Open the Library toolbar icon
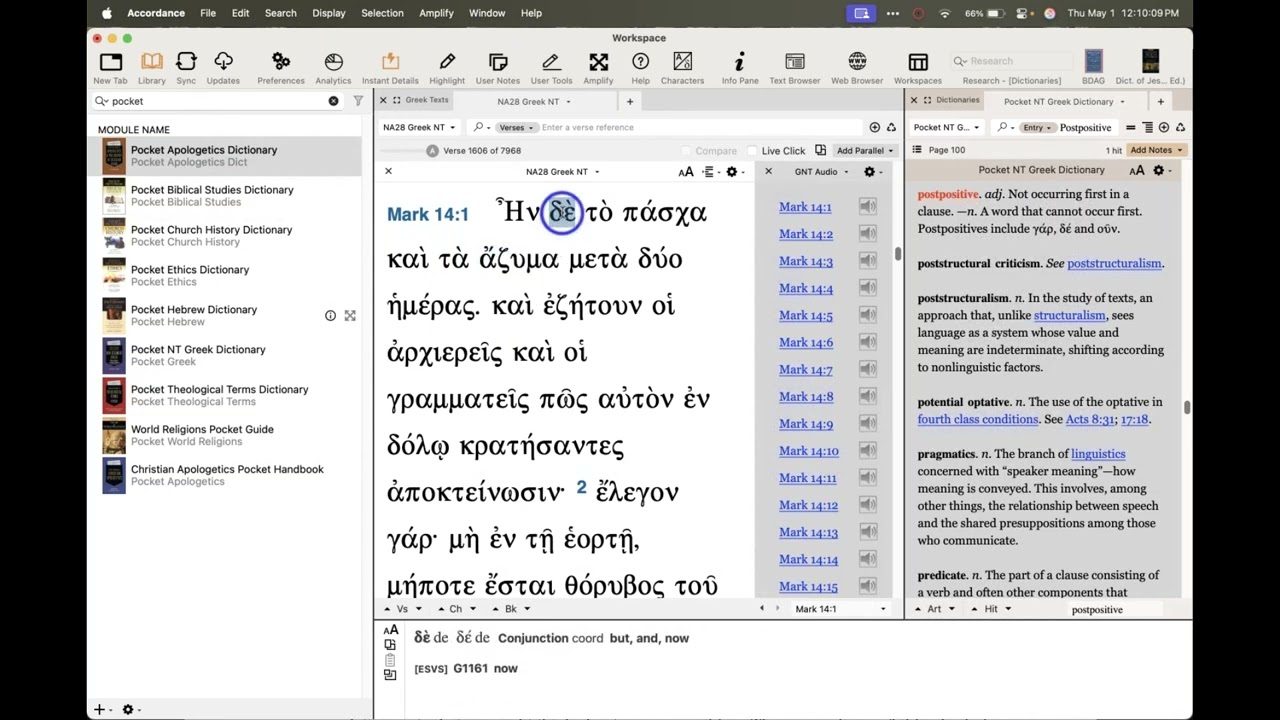Viewport: 1280px width, 720px height. 152,67
